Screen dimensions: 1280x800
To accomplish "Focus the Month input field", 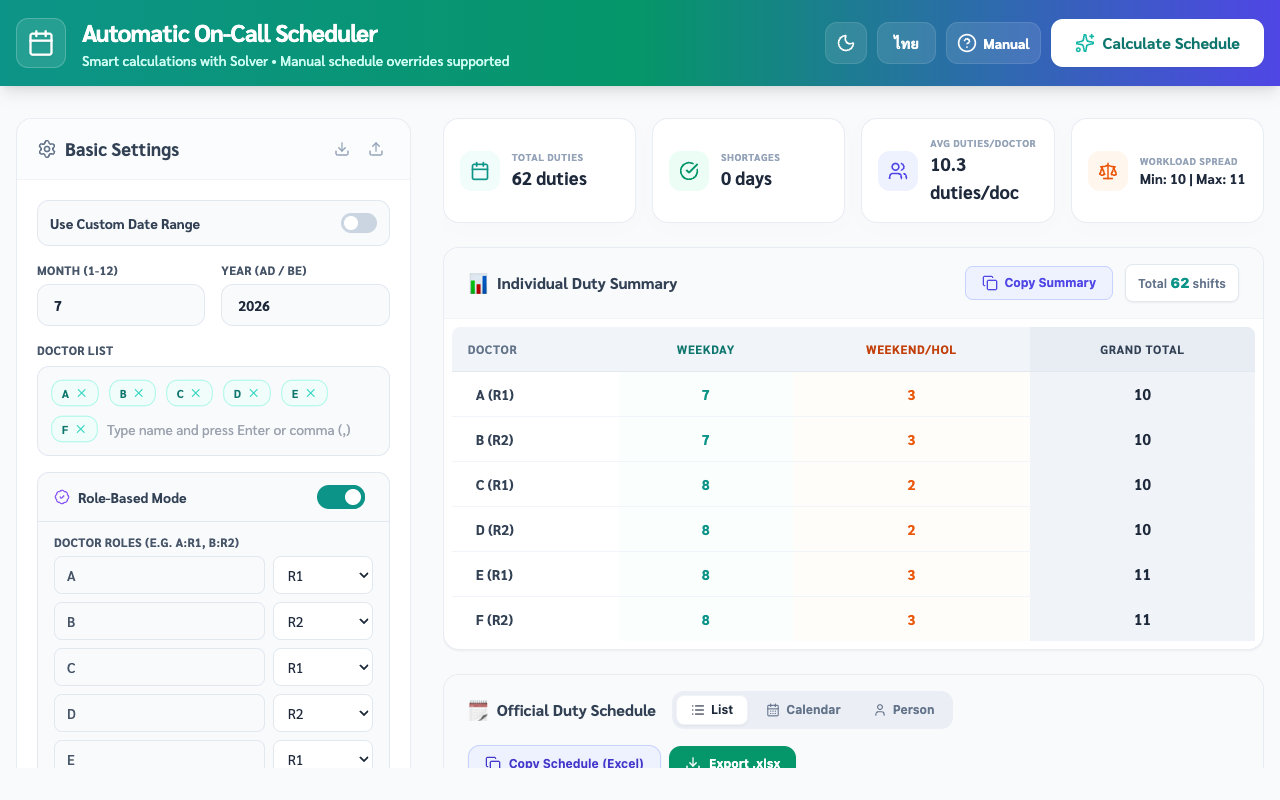I will [121, 305].
